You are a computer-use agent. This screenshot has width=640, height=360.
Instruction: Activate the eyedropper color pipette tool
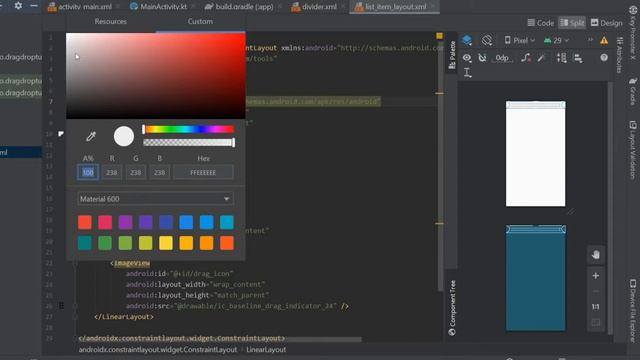click(x=91, y=136)
